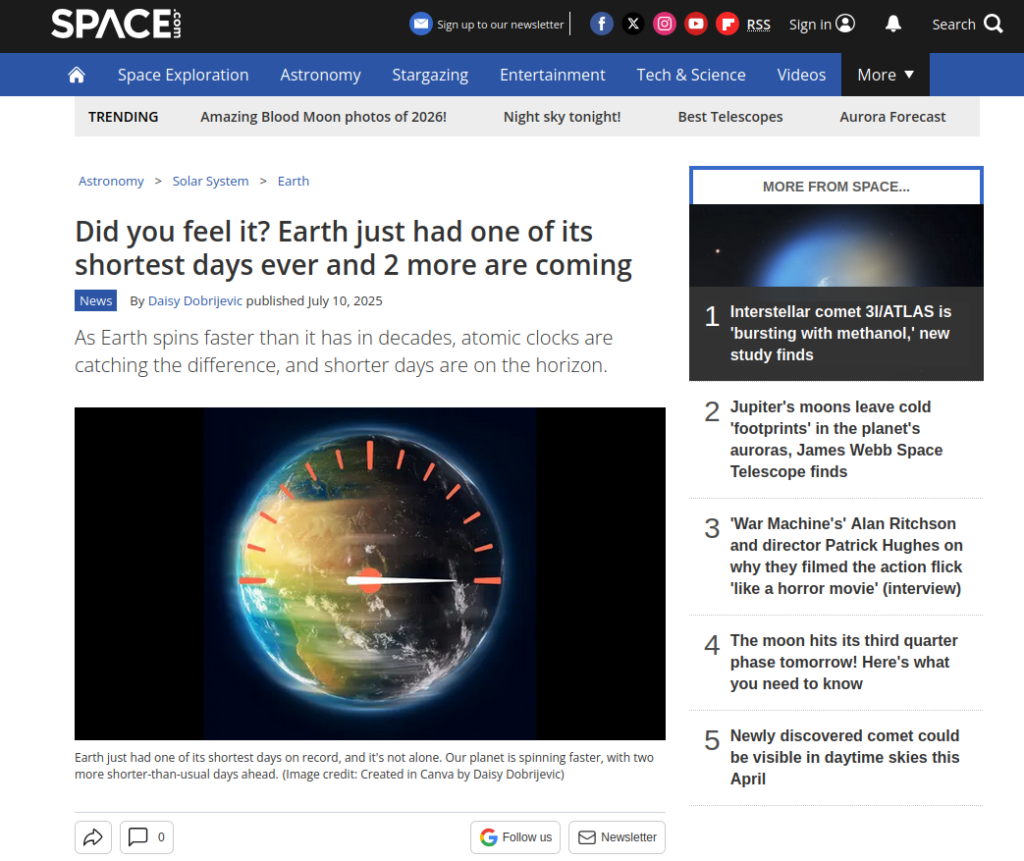This screenshot has height=861, width=1024.
Task: Open the X social media icon
Action: tap(633, 24)
